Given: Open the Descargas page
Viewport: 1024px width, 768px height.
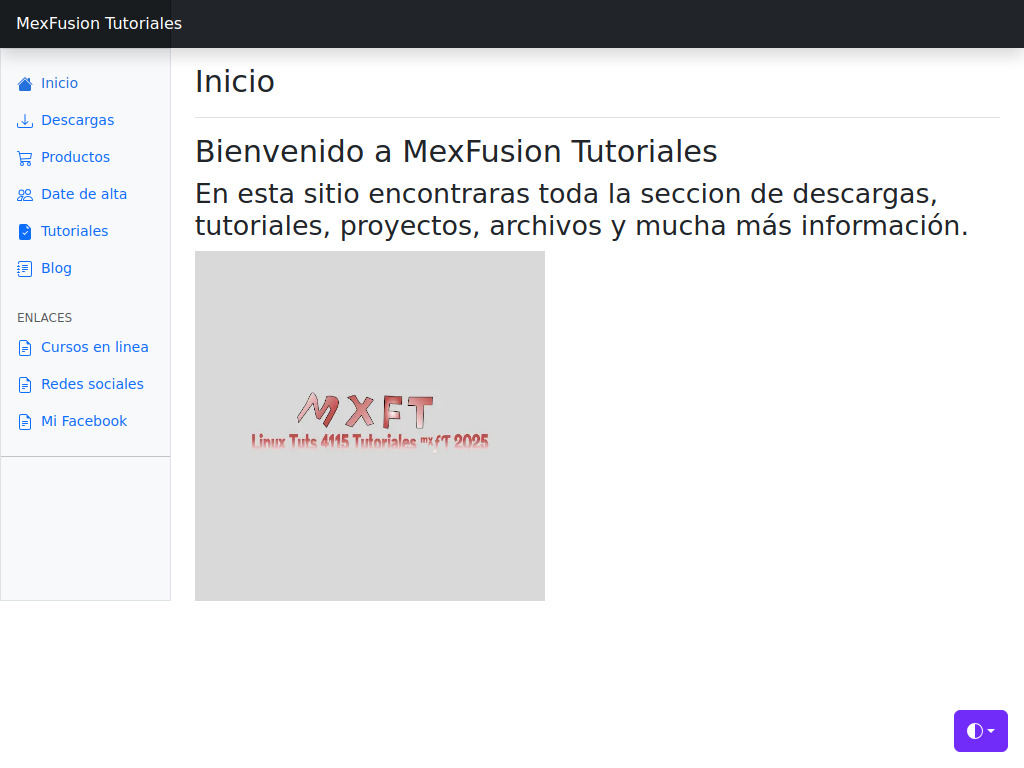Looking at the screenshot, I should point(78,120).
